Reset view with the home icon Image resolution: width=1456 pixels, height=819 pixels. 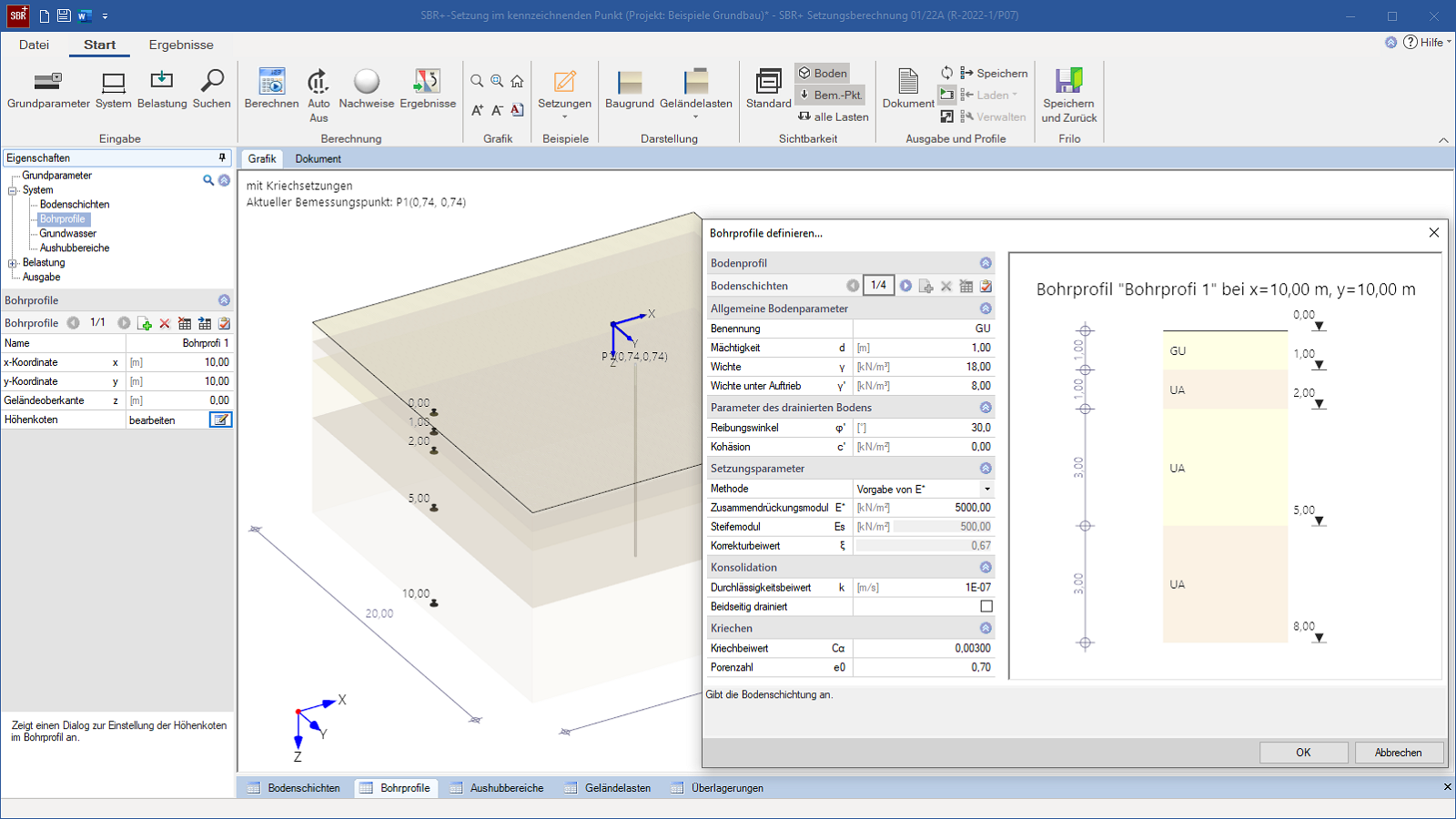pyautogui.click(x=517, y=81)
